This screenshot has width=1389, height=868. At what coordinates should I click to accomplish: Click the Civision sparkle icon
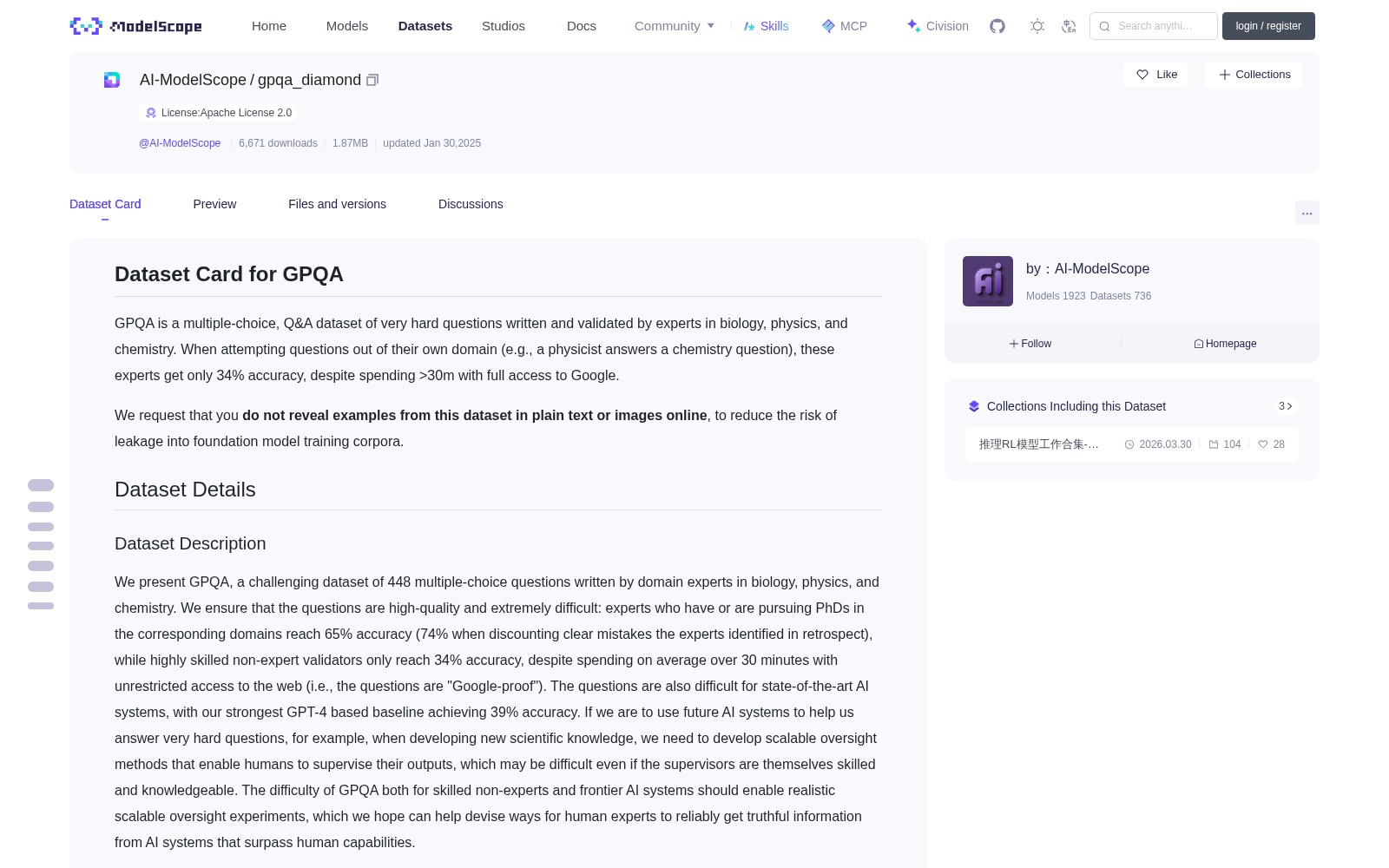point(913,26)
